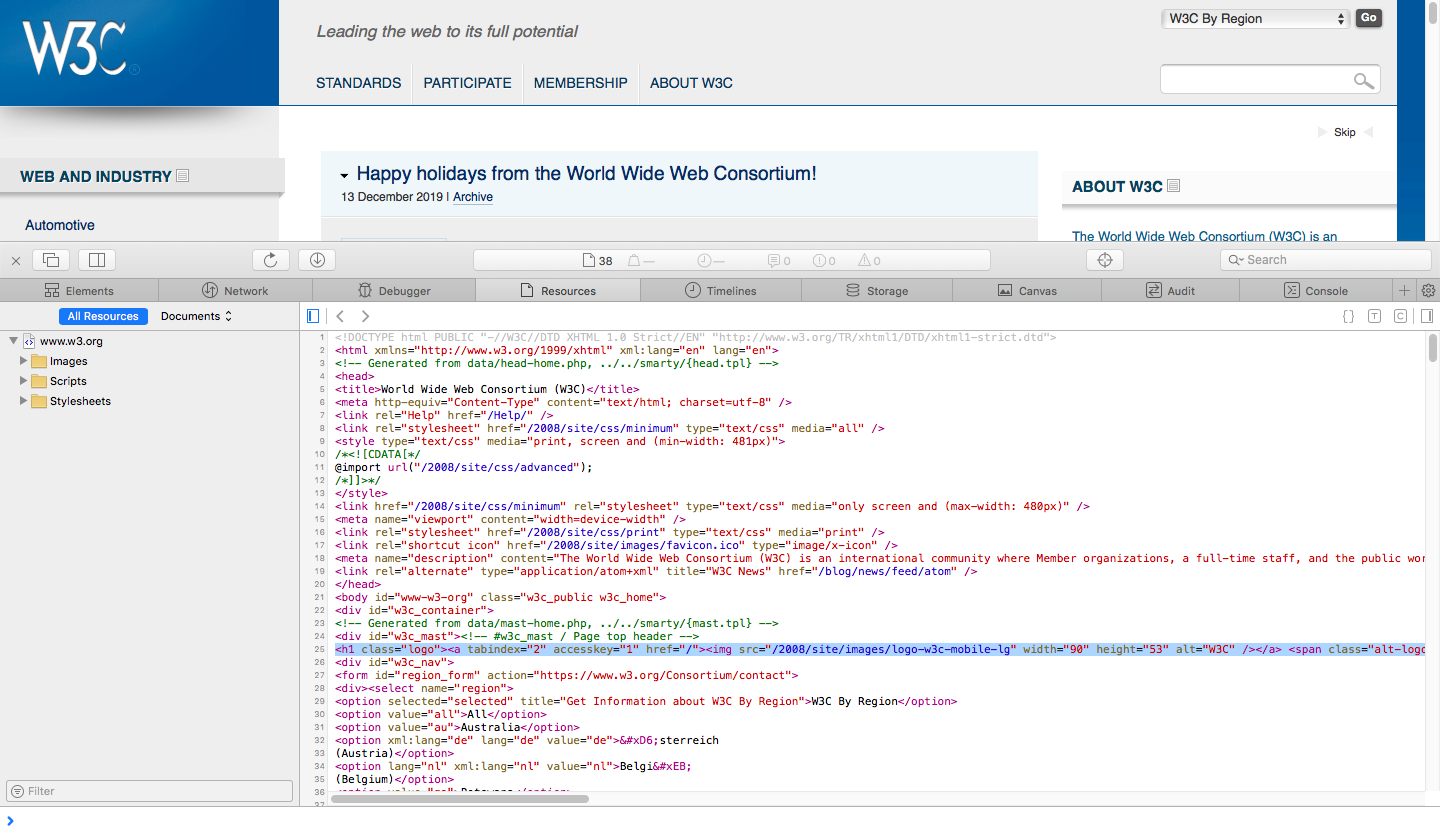Open the Documents type filter dropdown
The image size is (1440, 836).
coord(196,316)
